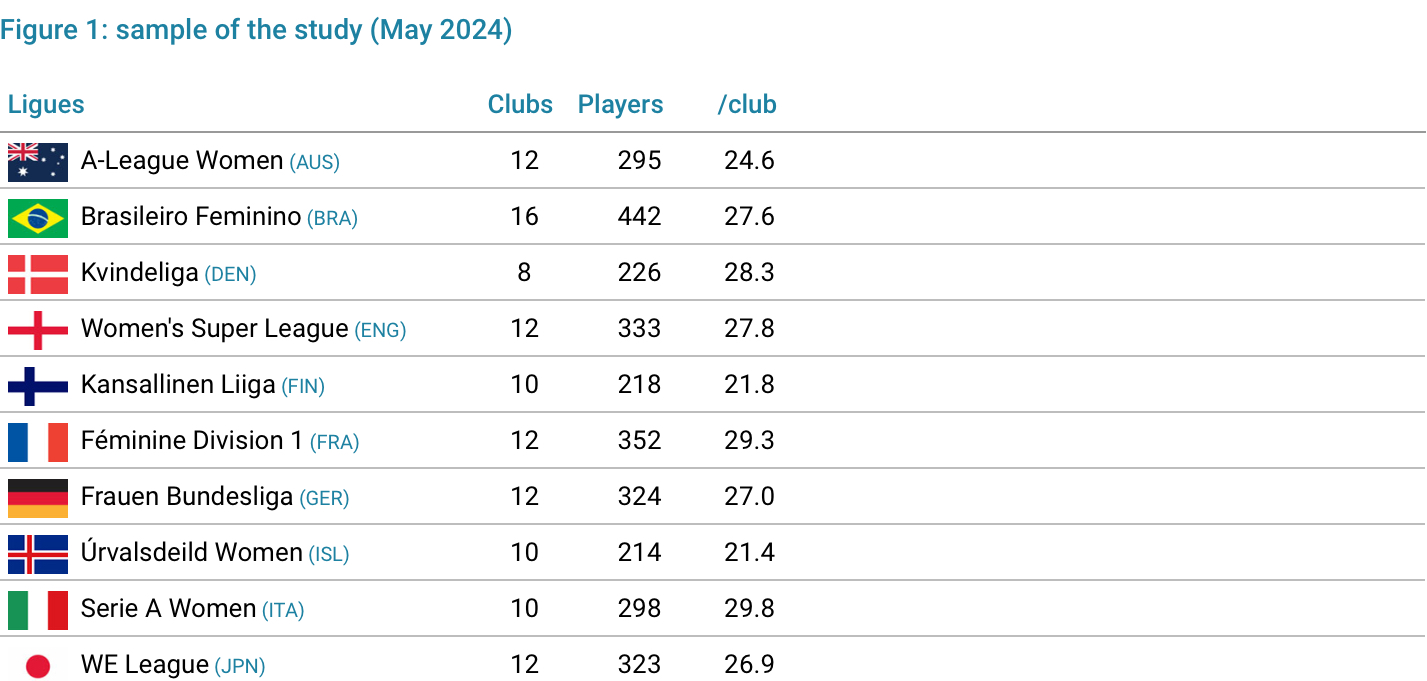Open the A-League Women league name

[182, 161]
